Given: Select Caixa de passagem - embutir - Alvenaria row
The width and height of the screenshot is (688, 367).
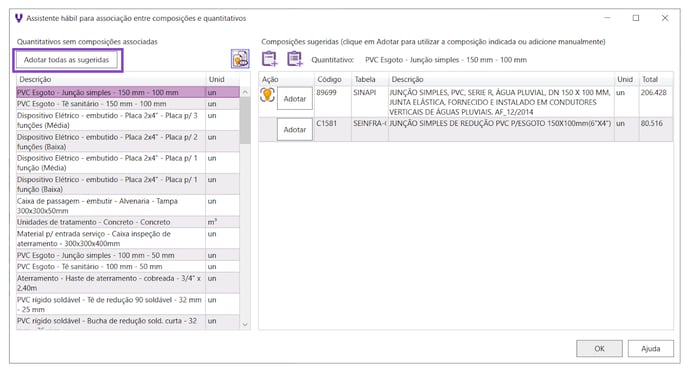Looking at the screenshot, I should click(x=128, y=205).
